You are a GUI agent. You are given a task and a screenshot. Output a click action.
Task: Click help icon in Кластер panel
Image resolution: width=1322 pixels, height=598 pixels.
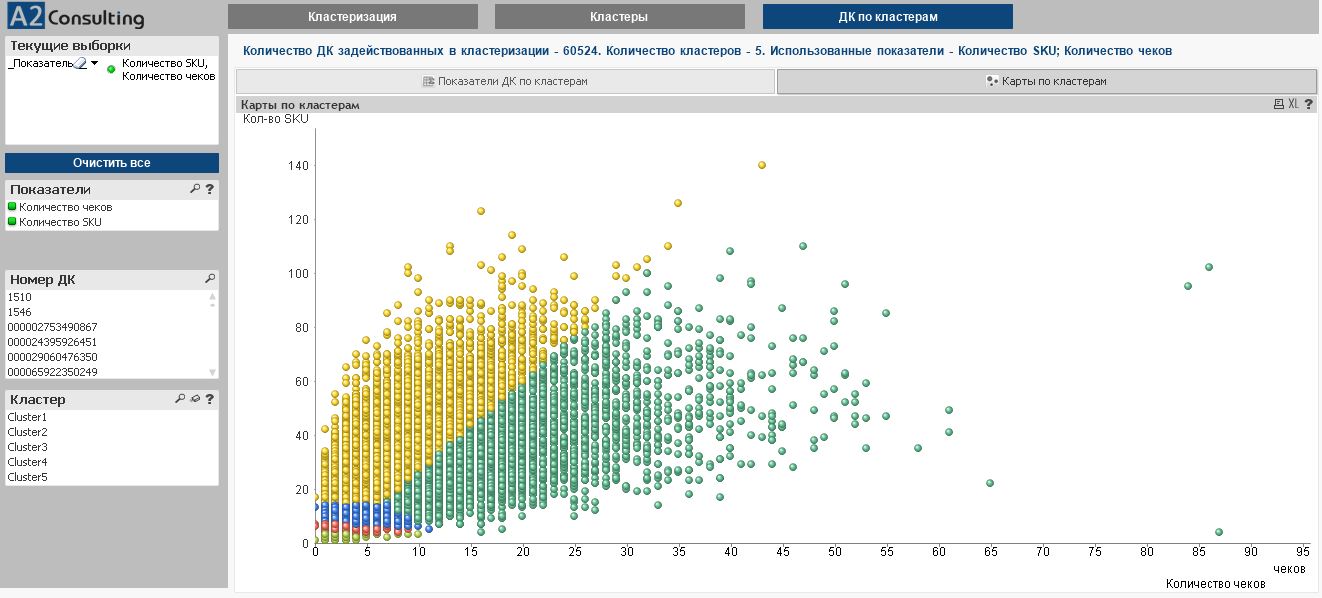pyautogui.click(x=210, y=399)
